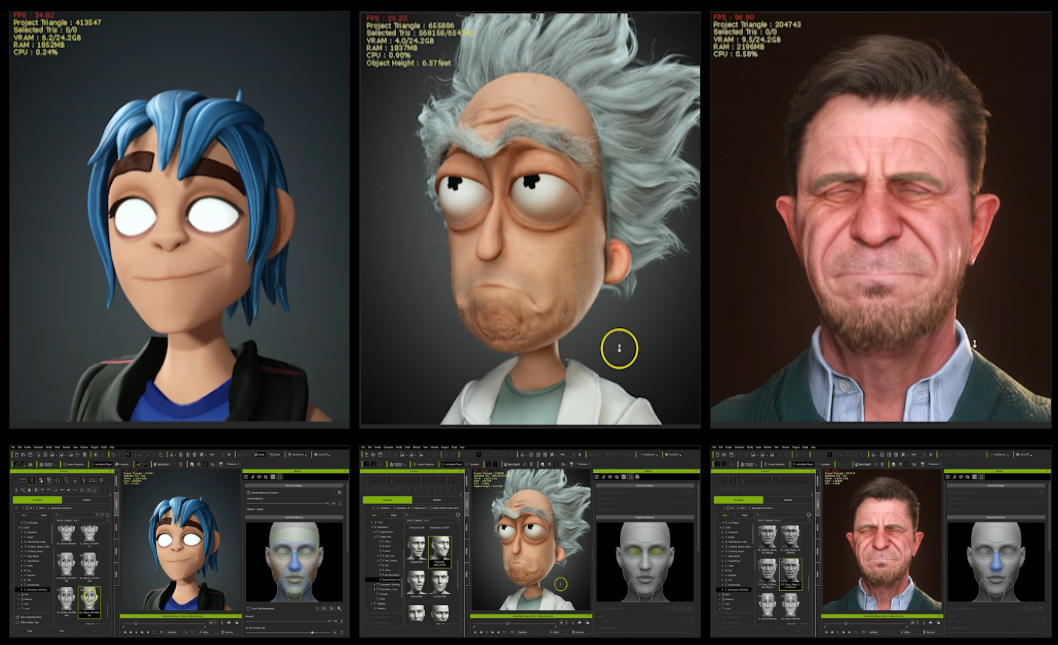This screenshot has height=645, width=1058.
Task: Click Home view icon in grey-haired scientist window
Action: point(522,455)
